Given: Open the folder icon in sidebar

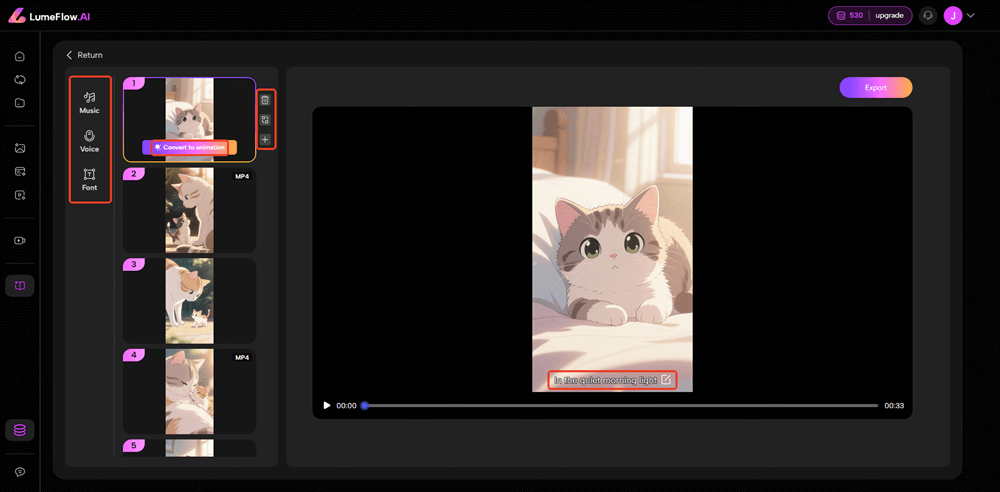Looking at the screenshot, I should tap(20, 103).
